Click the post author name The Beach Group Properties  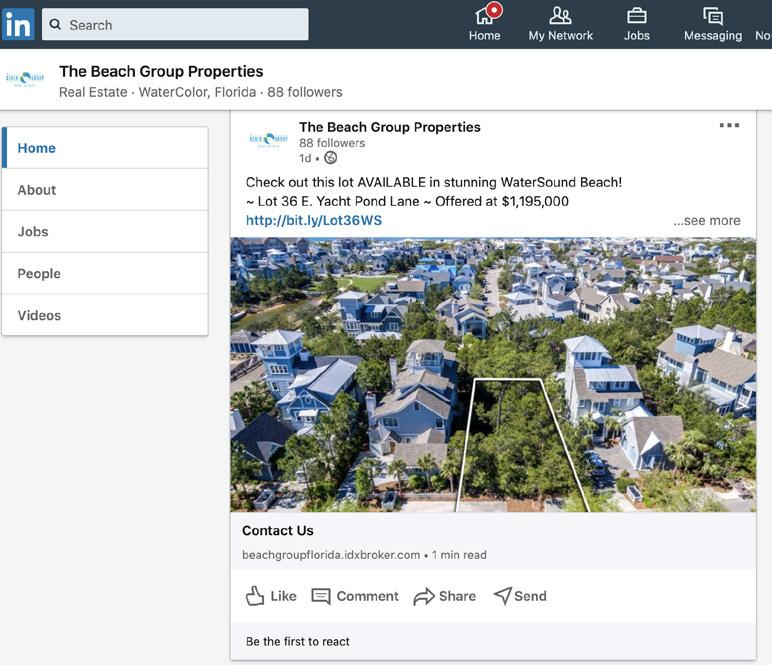click(389, 127)
